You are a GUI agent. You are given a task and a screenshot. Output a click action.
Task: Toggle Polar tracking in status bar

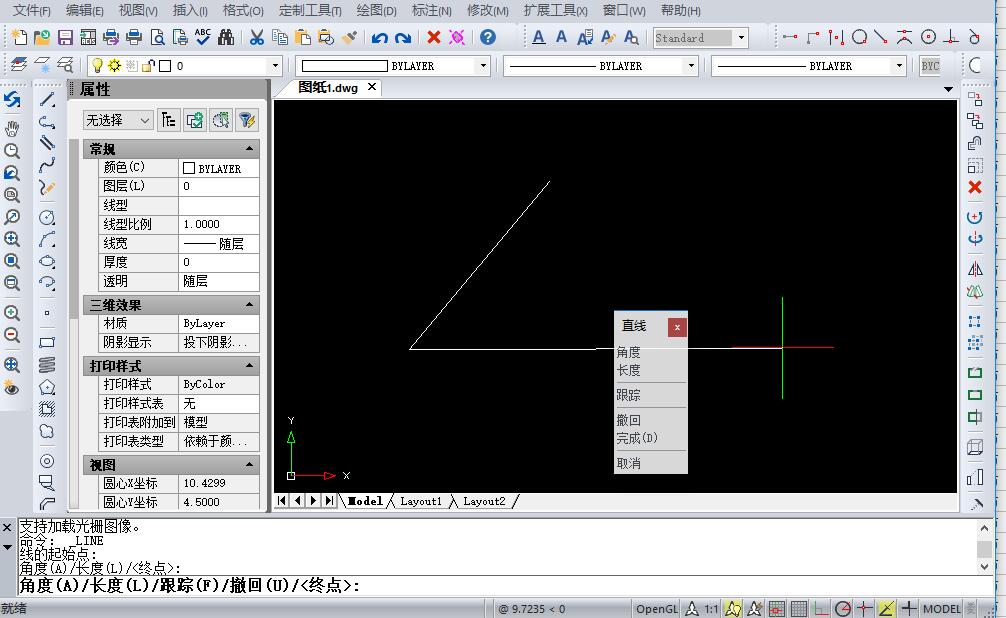click(843, 608)
